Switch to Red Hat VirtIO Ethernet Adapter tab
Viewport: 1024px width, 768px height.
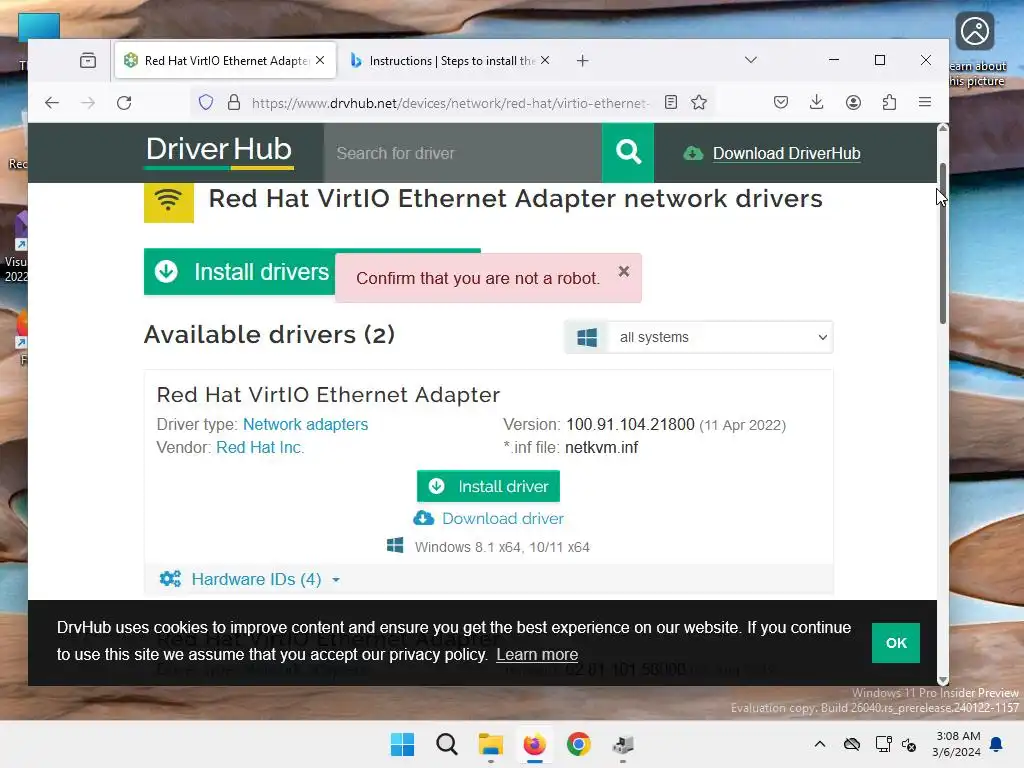coord(225,61)
